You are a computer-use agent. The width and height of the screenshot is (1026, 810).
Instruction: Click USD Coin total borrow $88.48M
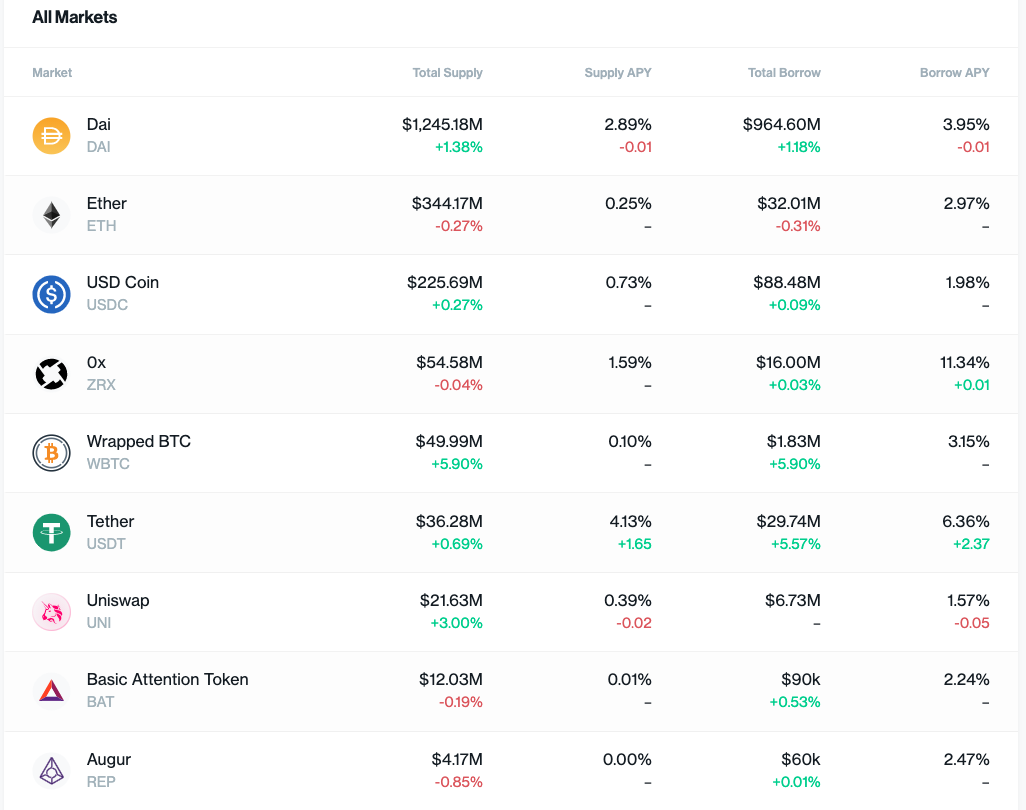tap(787, 283)
